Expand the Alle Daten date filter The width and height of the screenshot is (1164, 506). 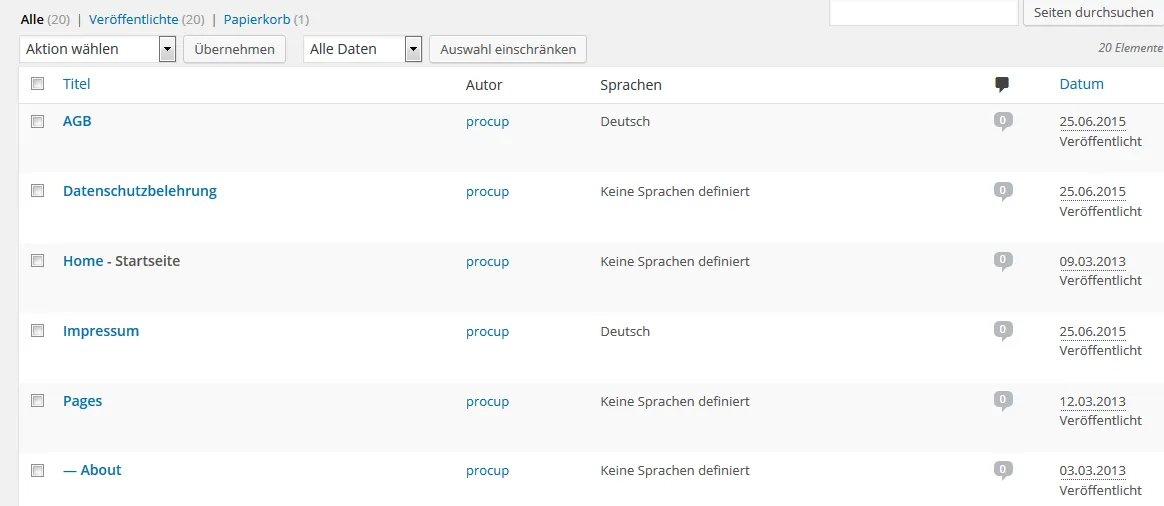tap(363, 50)
